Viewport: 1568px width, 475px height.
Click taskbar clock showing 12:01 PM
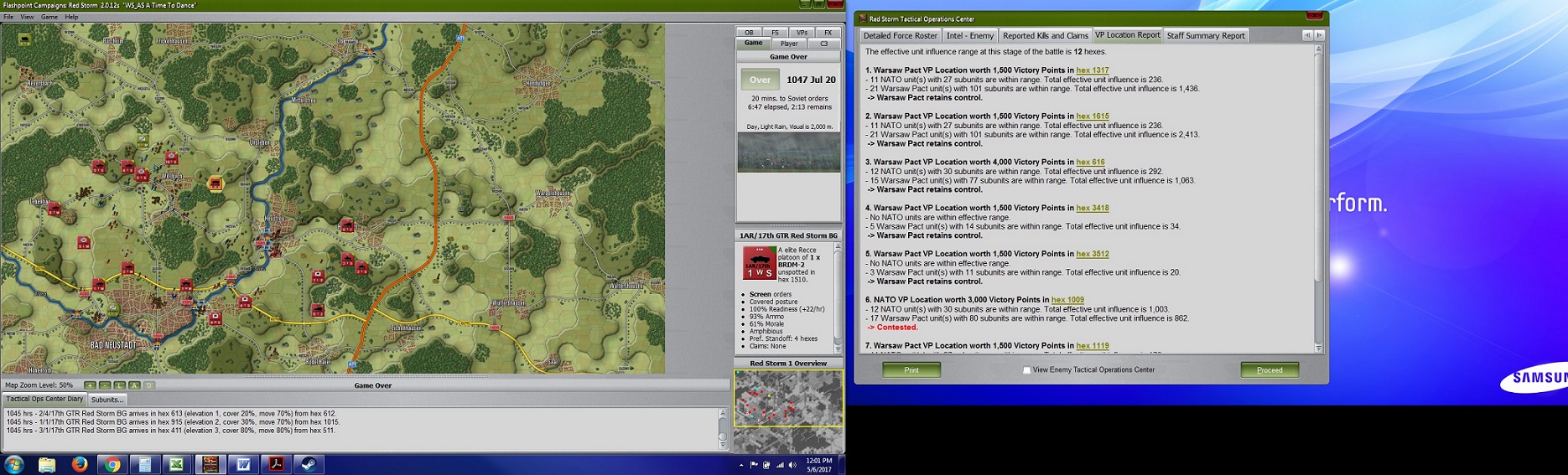[x=818, y=464]
